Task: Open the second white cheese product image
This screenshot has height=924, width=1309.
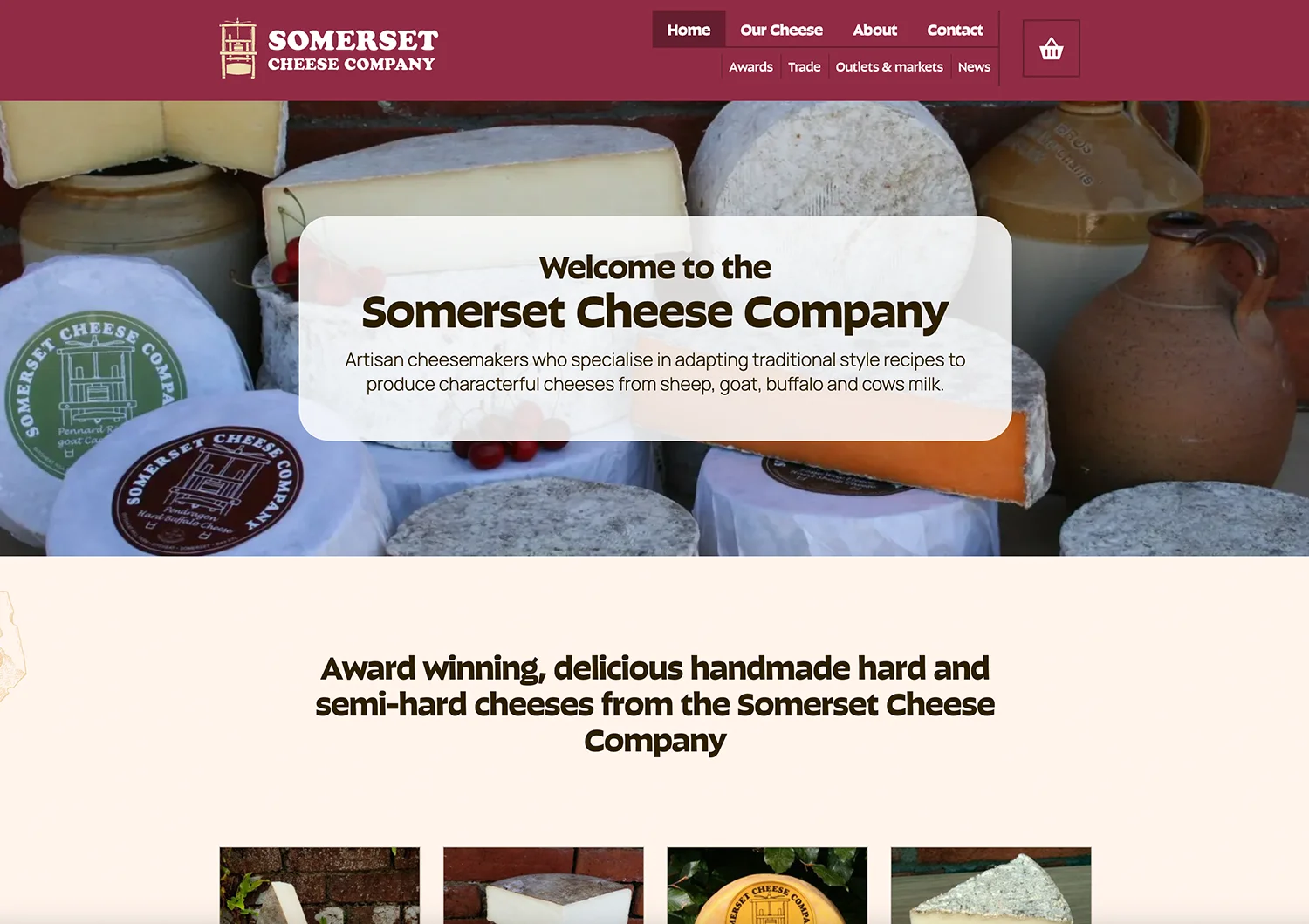Action: 543,885
